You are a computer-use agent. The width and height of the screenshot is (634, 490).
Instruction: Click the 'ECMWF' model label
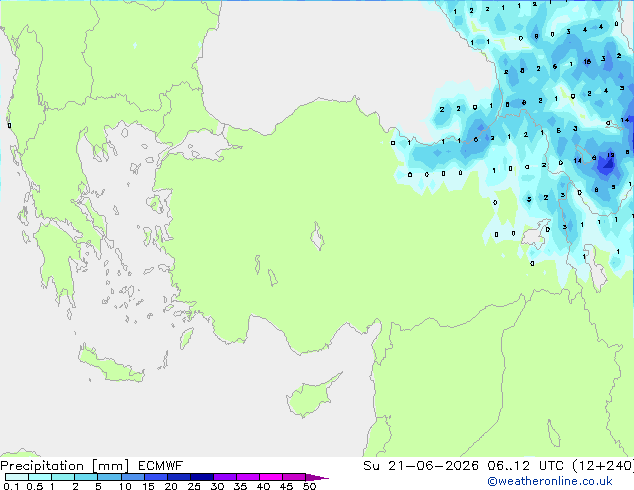coord(161,466)
